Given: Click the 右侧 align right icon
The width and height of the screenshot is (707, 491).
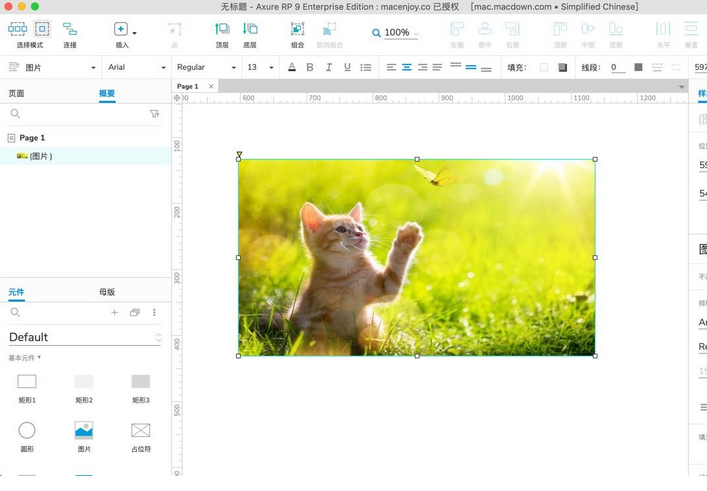Looking at the screenshot, I should click(513, 29).
